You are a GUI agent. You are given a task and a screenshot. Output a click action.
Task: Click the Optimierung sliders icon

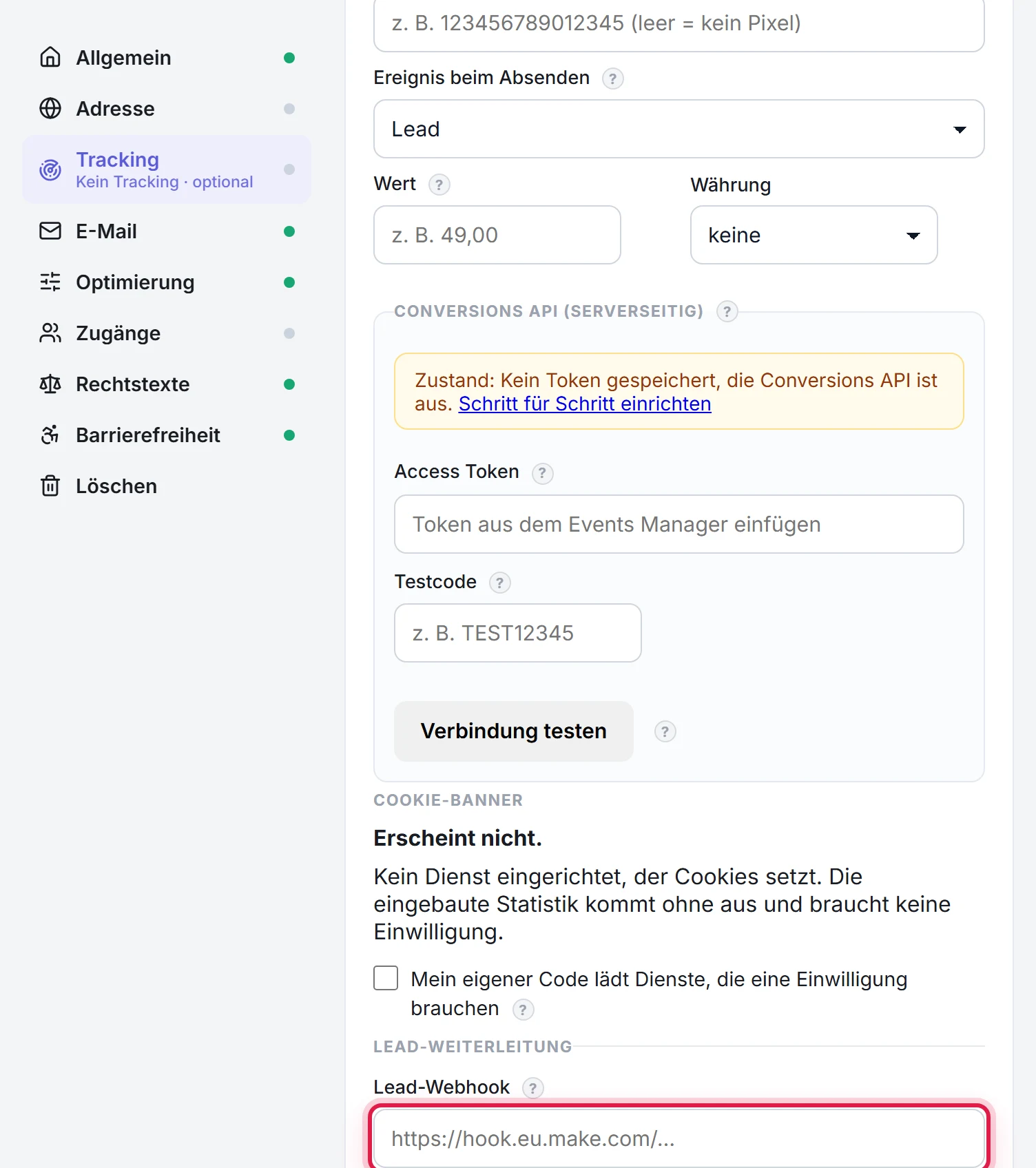(x=50, y=282)
